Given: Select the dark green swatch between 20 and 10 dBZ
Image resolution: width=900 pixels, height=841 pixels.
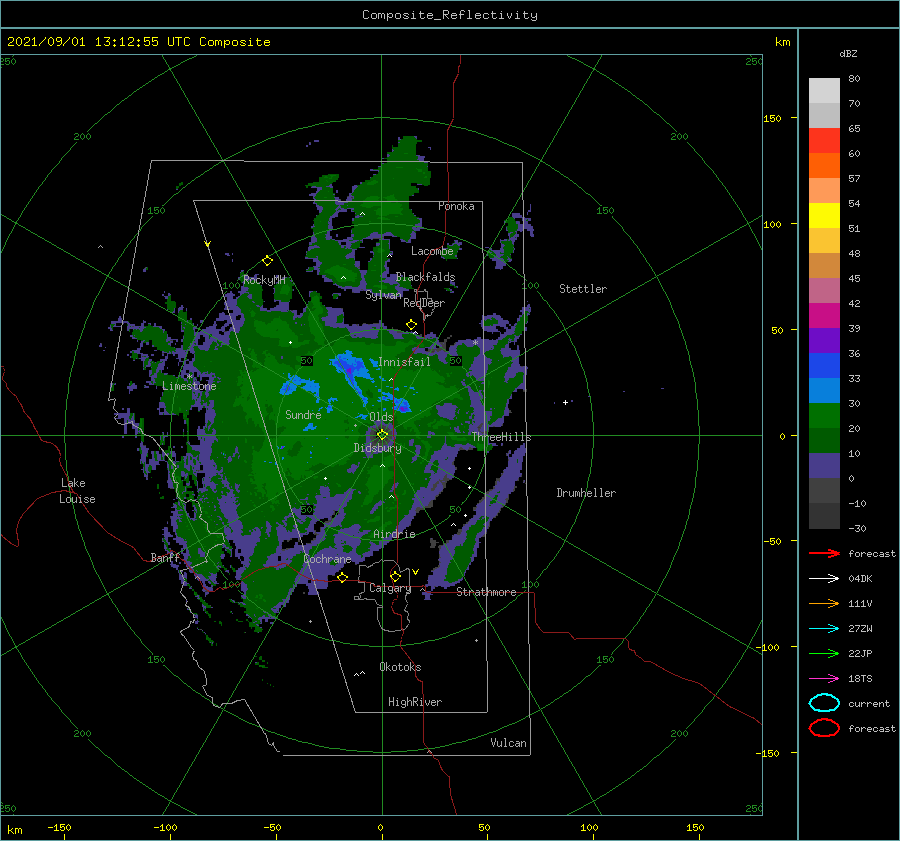Looking at the screenshot, I should click(824, 441).
